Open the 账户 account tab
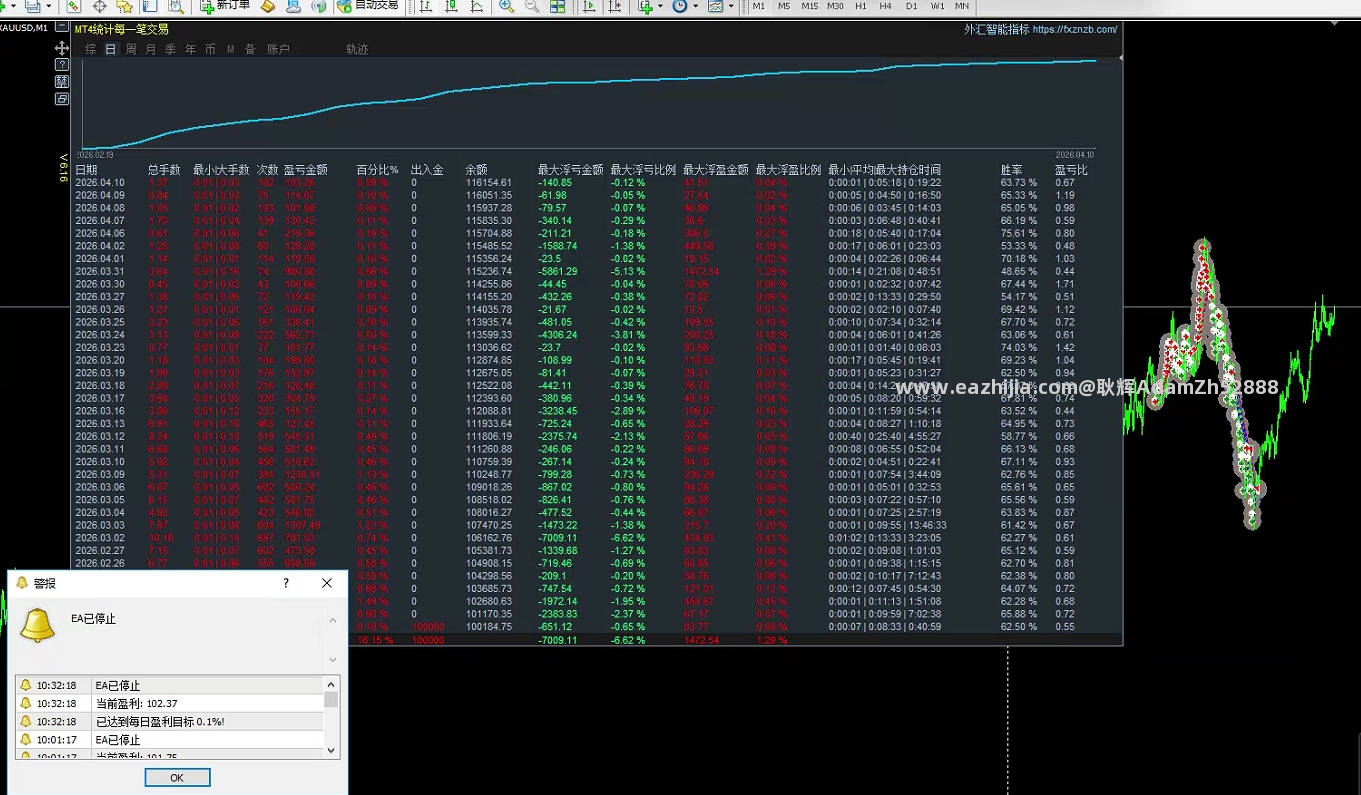 pos(278,49)
